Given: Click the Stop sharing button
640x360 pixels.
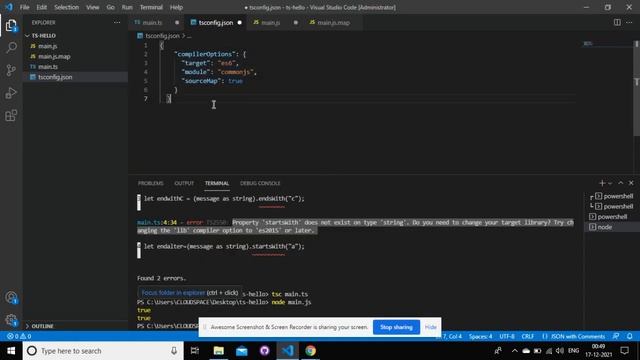Looking at the screenshot, I should tap(396, 327).
